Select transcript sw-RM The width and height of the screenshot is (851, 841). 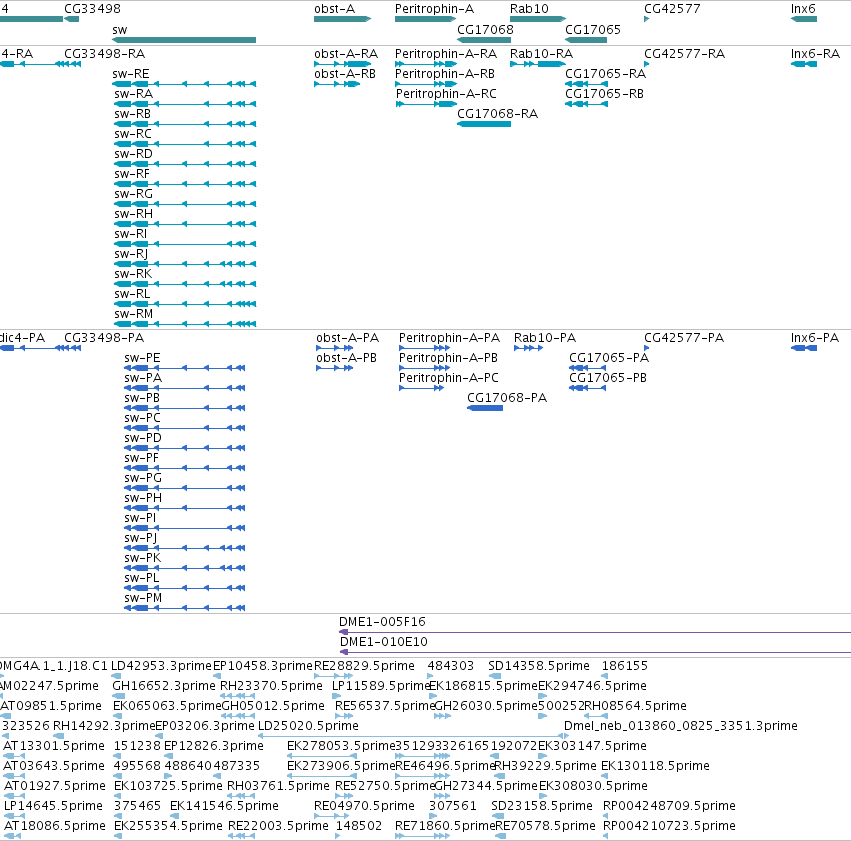[185, 324]
